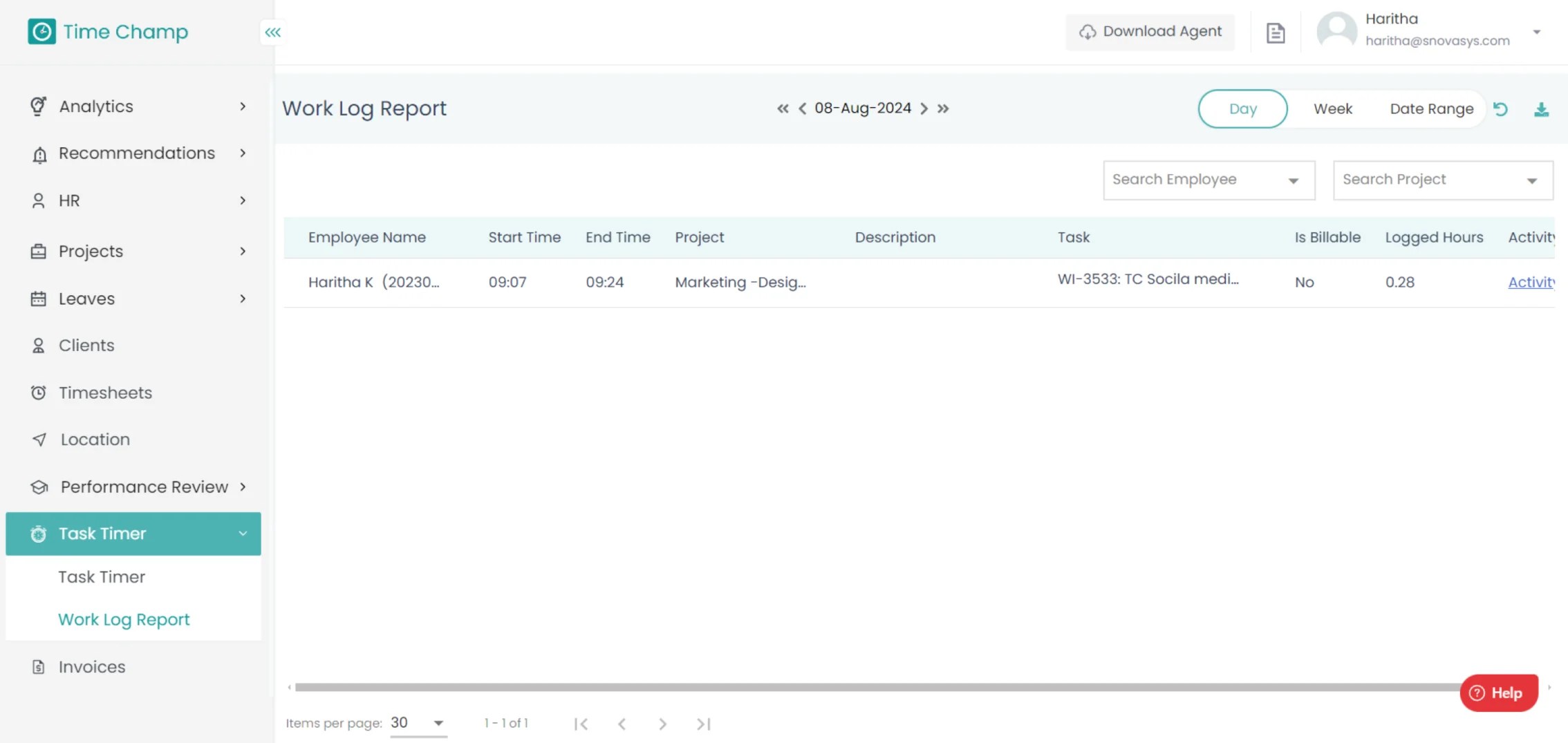This screenshot has width=1568, height=743.
Task: Expand the Analytics menu chevron
Action: point(243,106)
